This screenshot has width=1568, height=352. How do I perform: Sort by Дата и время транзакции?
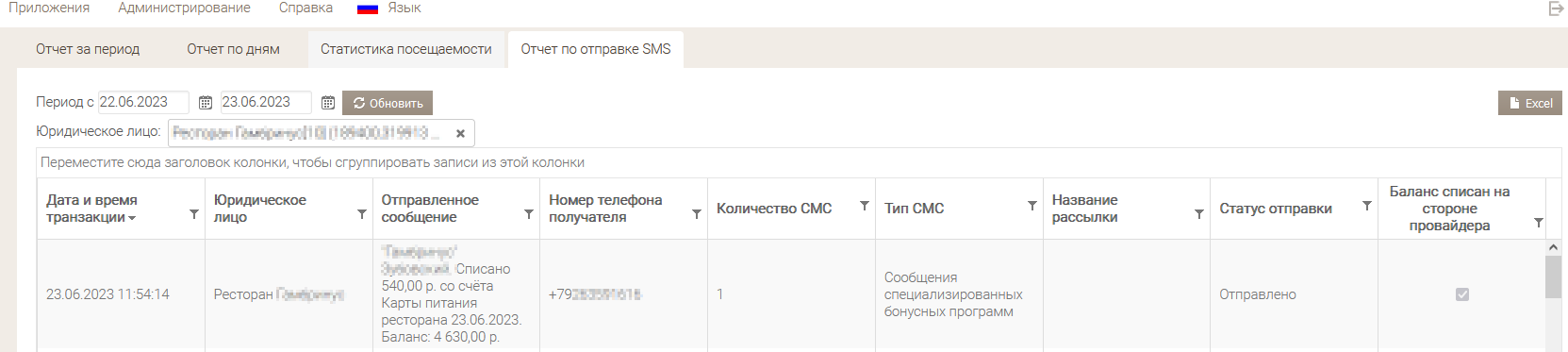91,209
